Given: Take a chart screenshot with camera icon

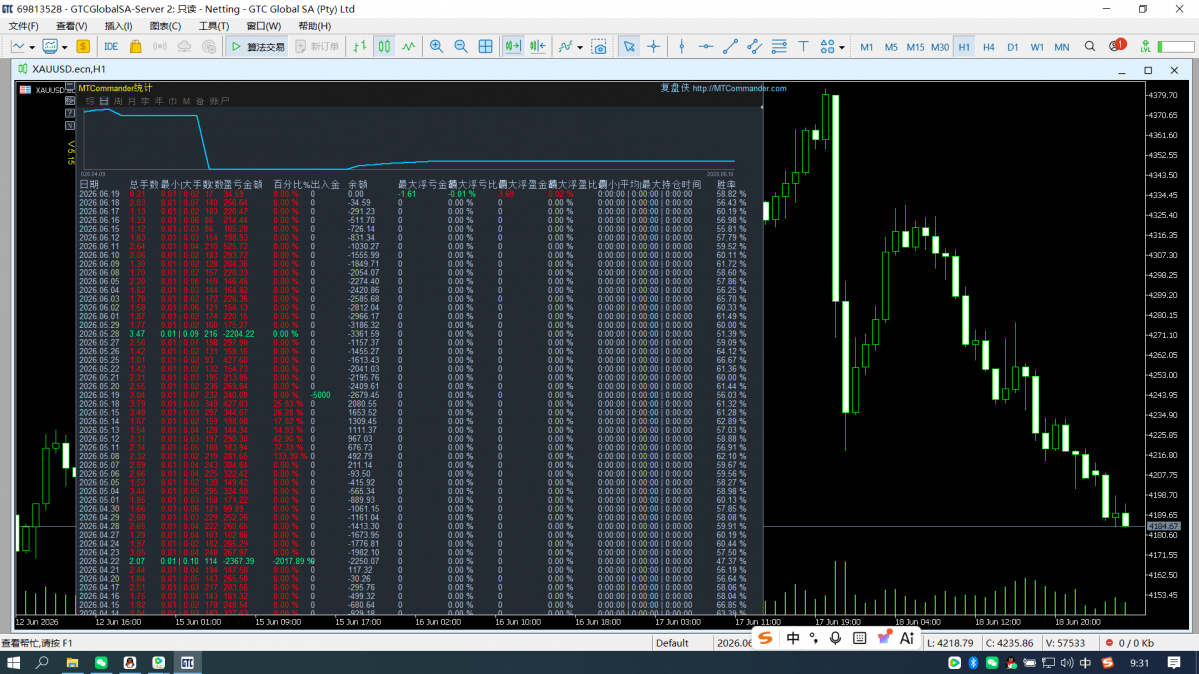Looking at the screenshot, I should [599, 47].
